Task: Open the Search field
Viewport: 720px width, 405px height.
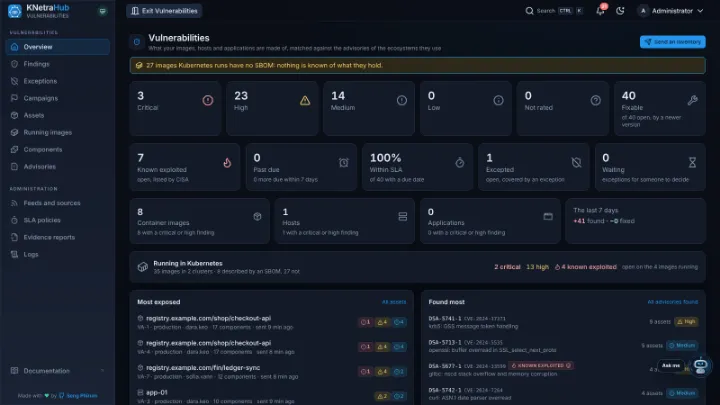Action: click(554, 11)
